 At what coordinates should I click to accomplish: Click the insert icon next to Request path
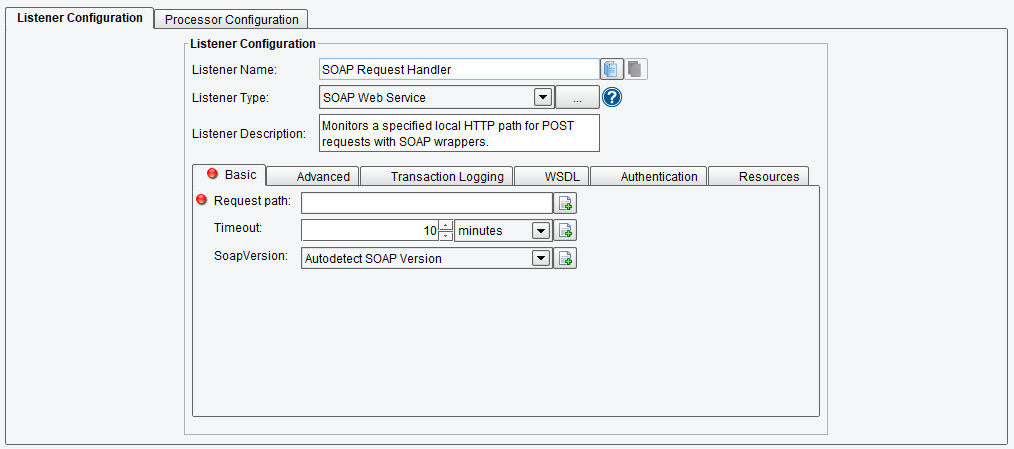click(x=566, y=203)
